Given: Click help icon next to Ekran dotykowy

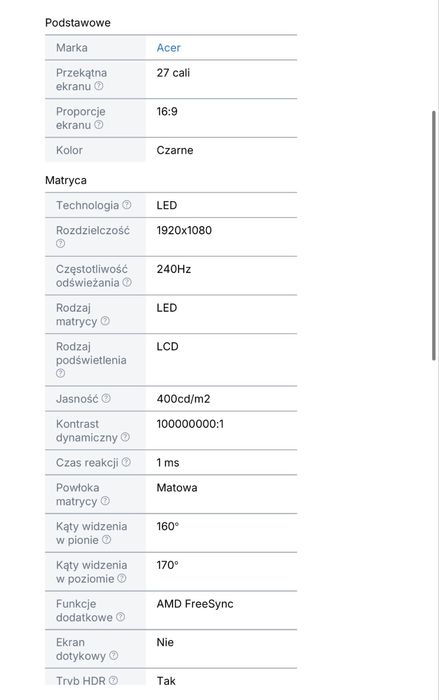Looking at the screenshot, I should pyautogui.click(x=113, y=655).
